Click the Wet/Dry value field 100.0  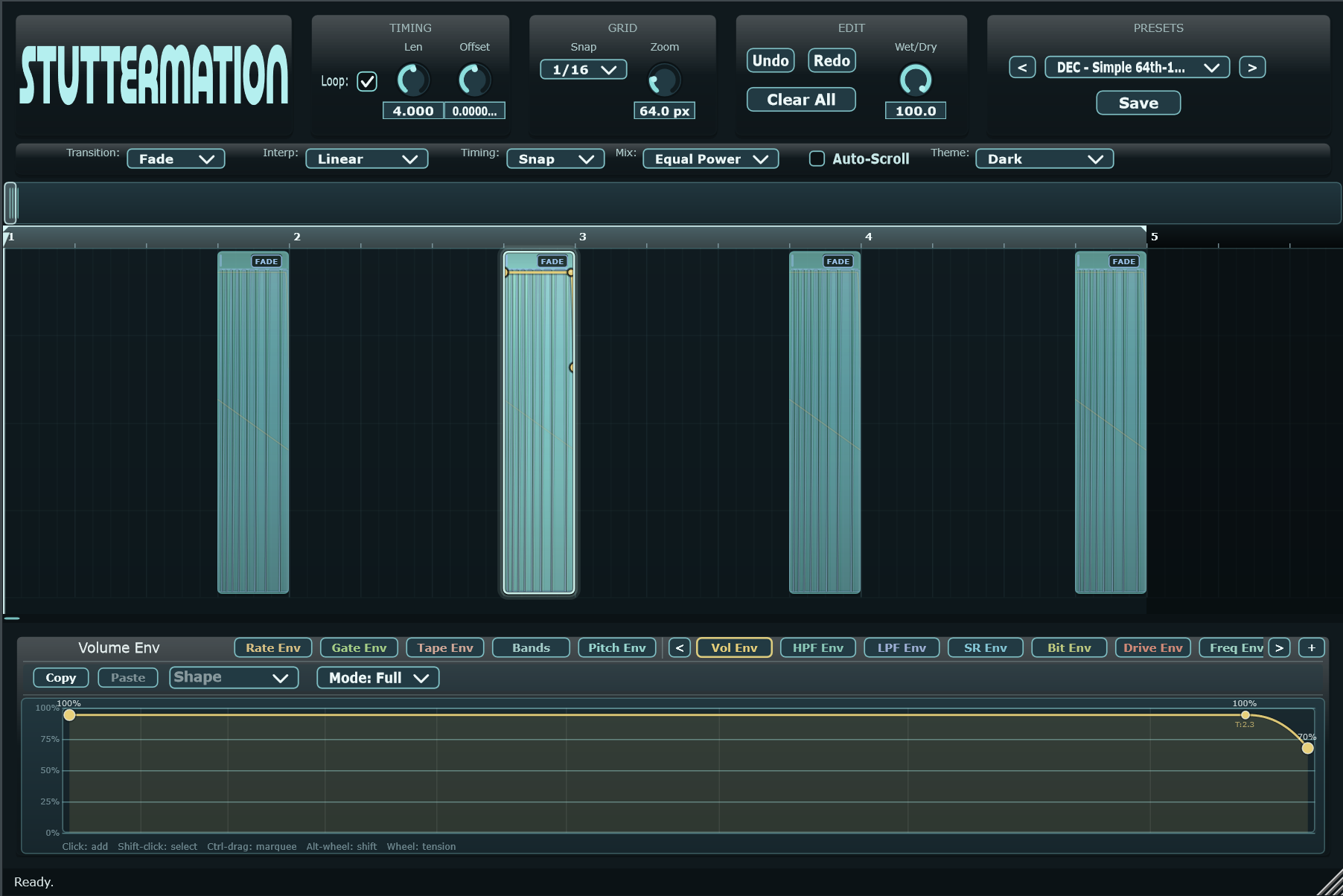(x=916, y=111)
